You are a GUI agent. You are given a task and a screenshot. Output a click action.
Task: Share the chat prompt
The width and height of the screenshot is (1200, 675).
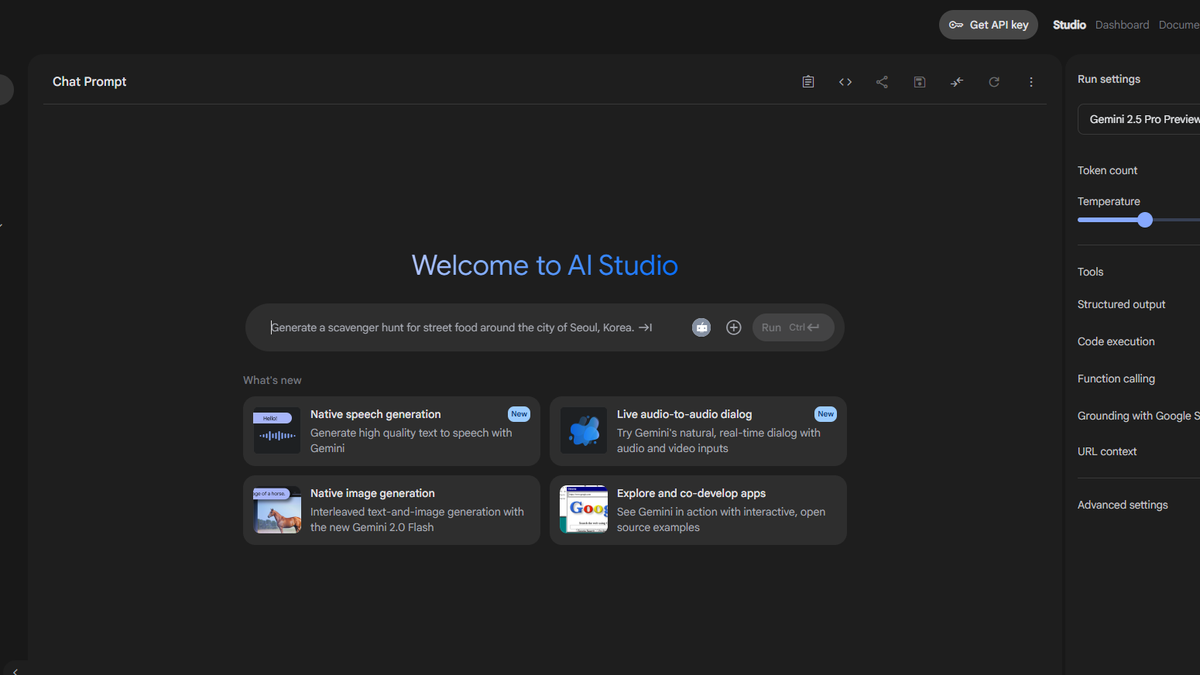point(882,81)
